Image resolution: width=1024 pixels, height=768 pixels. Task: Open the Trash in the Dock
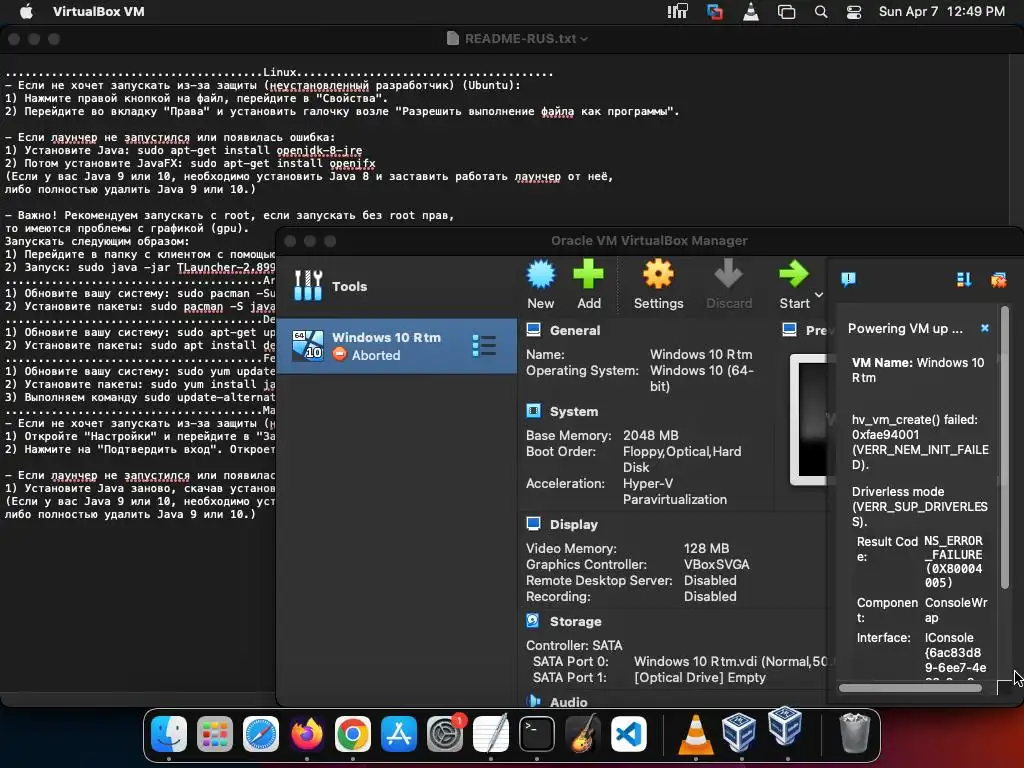(x=854, y=734)
